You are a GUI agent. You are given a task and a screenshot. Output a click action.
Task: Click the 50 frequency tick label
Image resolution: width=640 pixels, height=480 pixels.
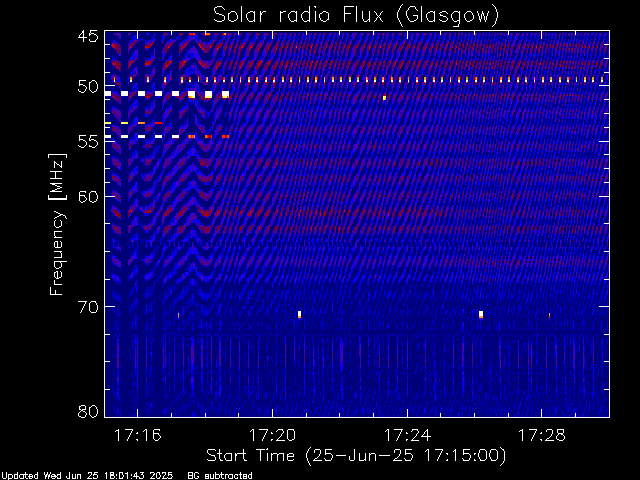click(88, 87)
